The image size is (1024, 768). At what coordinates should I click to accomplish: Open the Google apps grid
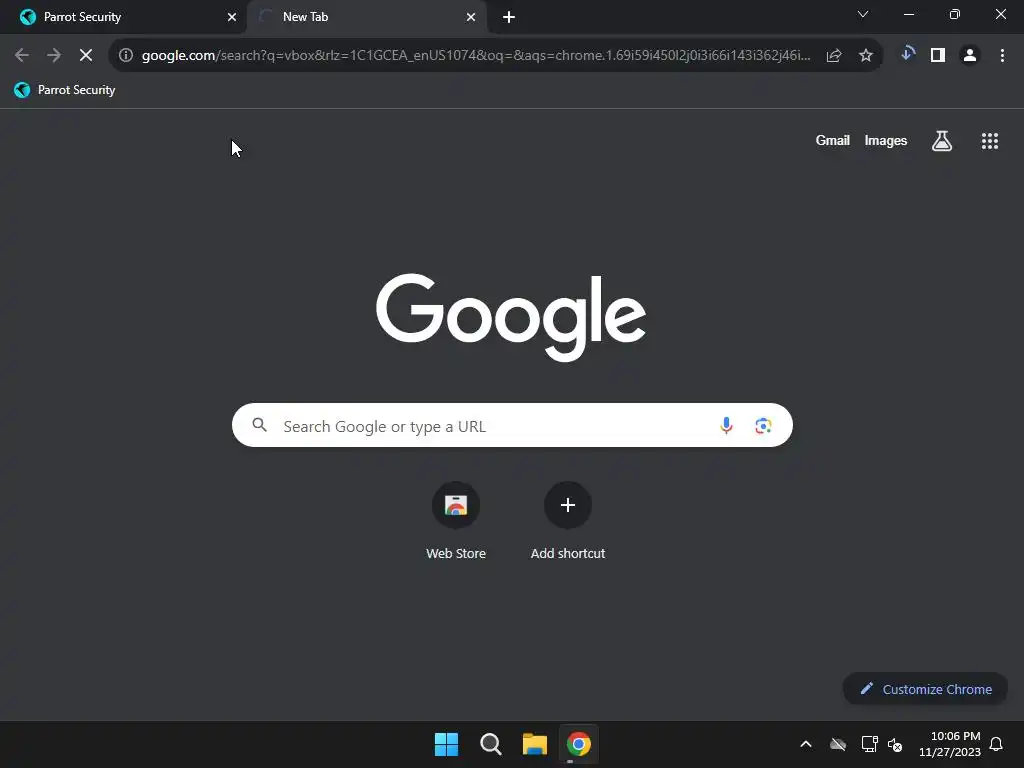point(990,140)
